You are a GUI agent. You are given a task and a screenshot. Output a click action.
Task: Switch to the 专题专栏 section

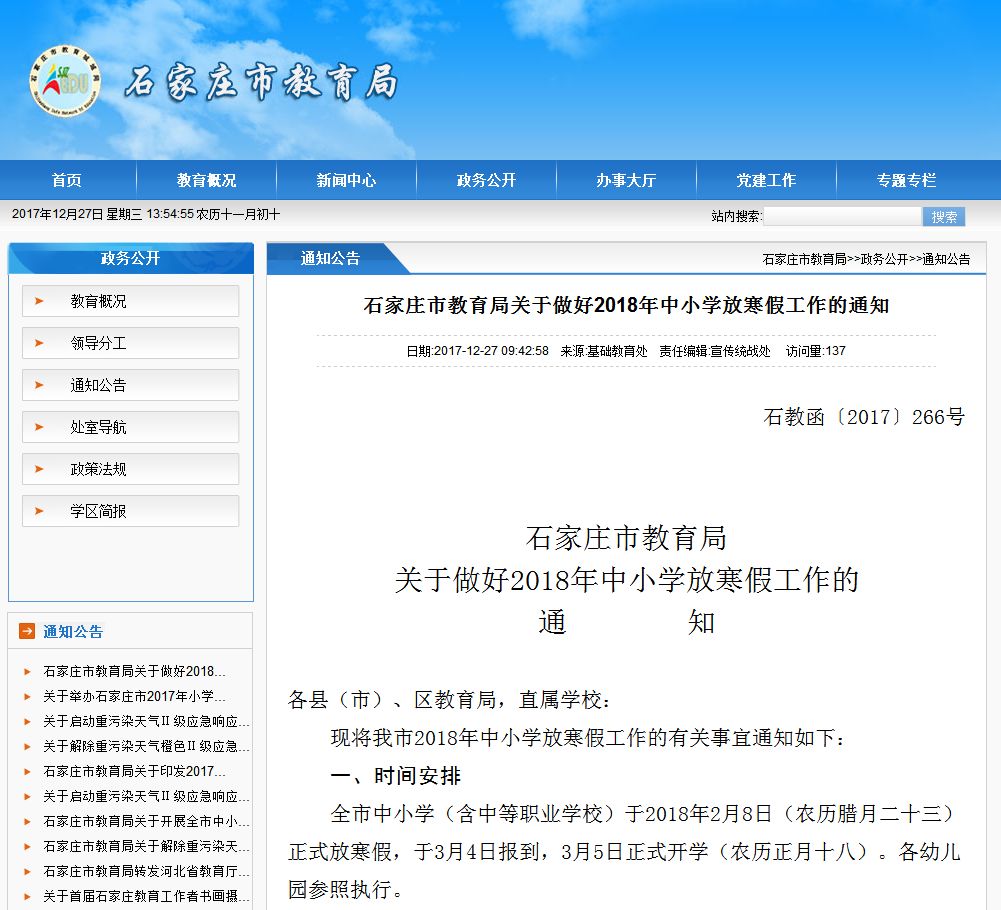907,180
